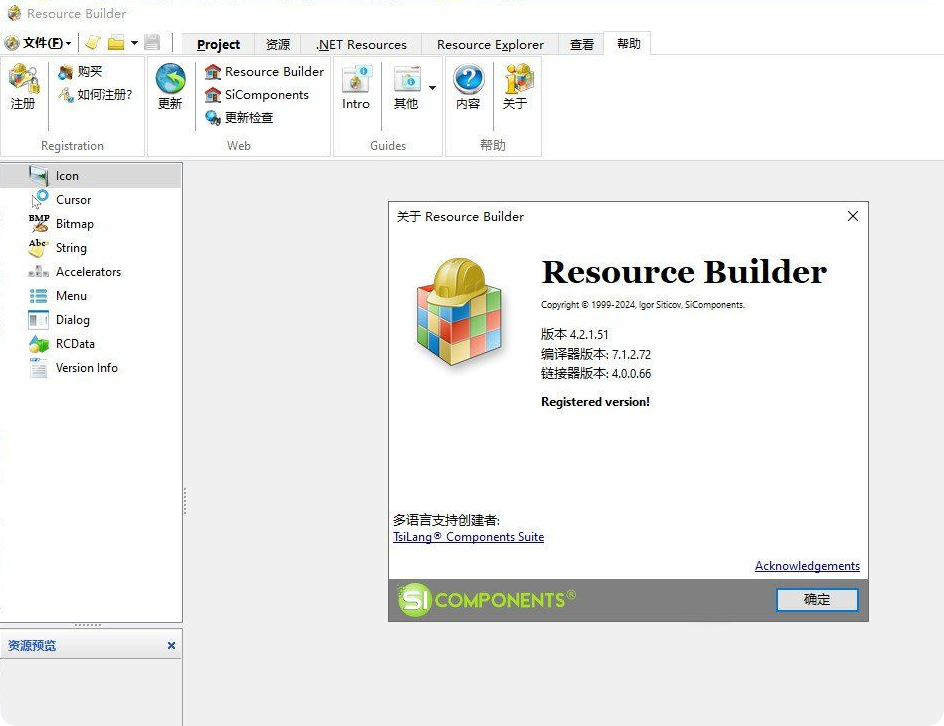Image resolution: width=944 pixels, height=726 pixels.
Task: Switch to the 查看 tab
Action: (582, 45)
